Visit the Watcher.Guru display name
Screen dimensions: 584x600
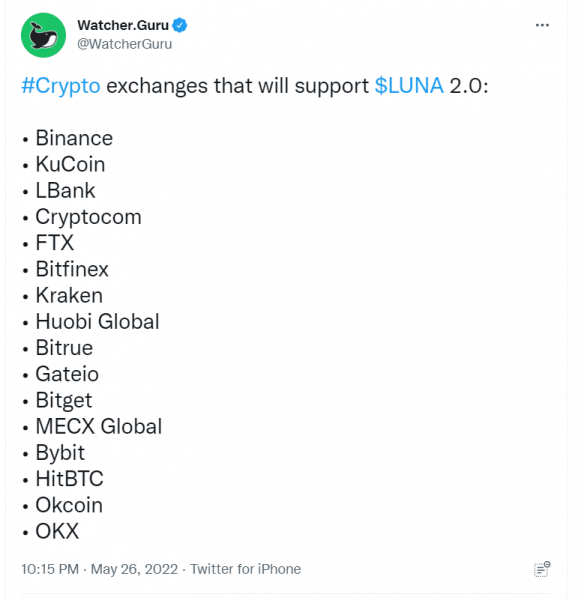pos(123,25)
